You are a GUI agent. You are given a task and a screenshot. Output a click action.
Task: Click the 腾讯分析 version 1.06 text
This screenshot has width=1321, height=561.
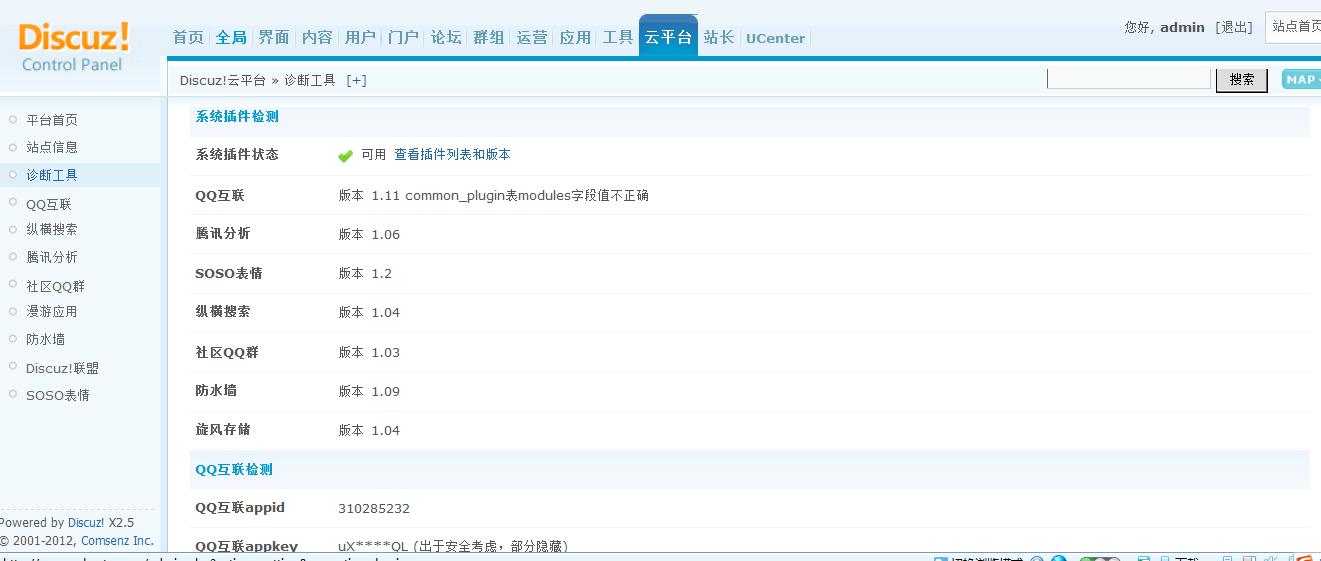(x=369, y=234)
